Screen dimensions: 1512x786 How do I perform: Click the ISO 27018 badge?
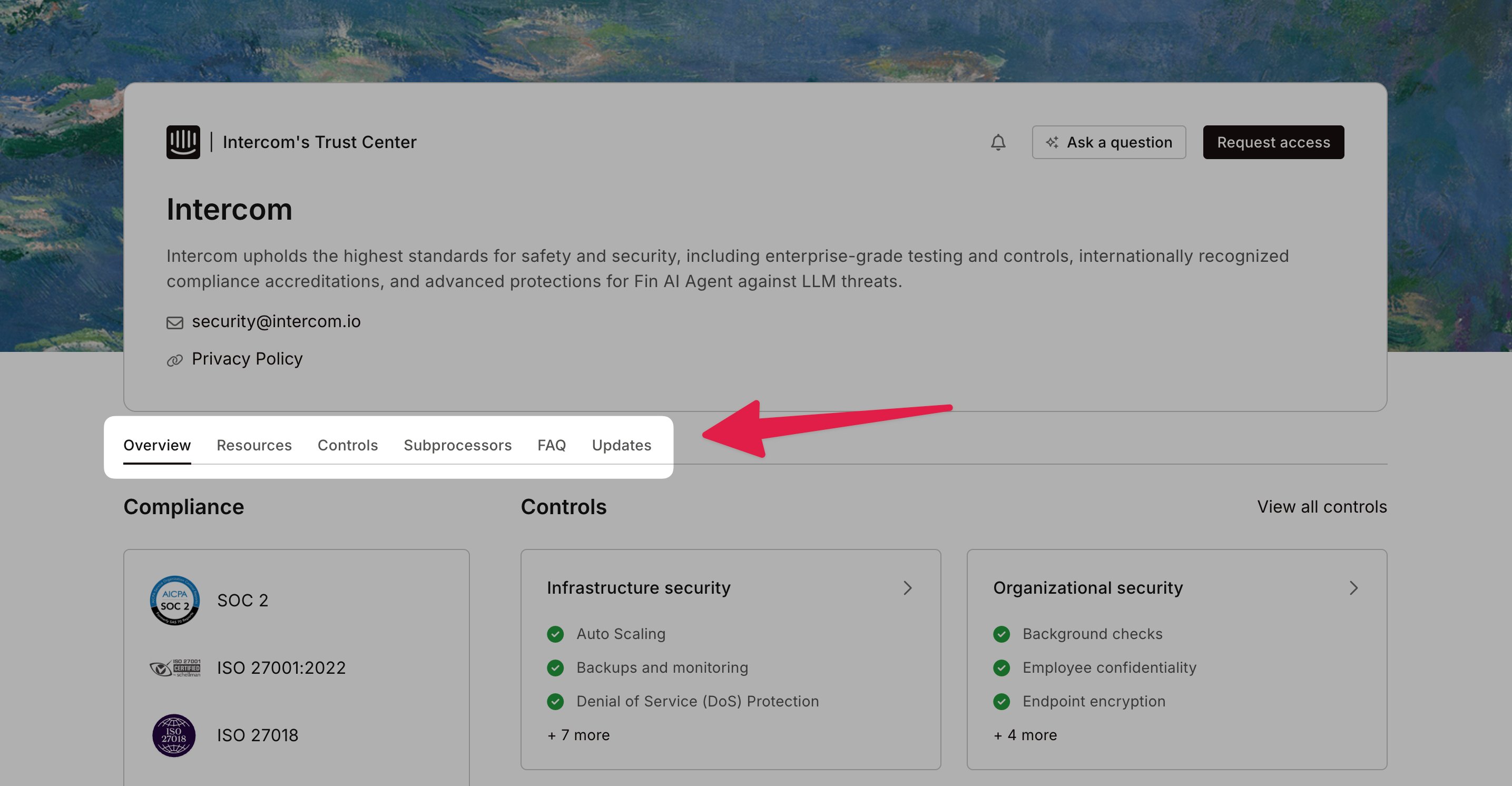(174, 735)
